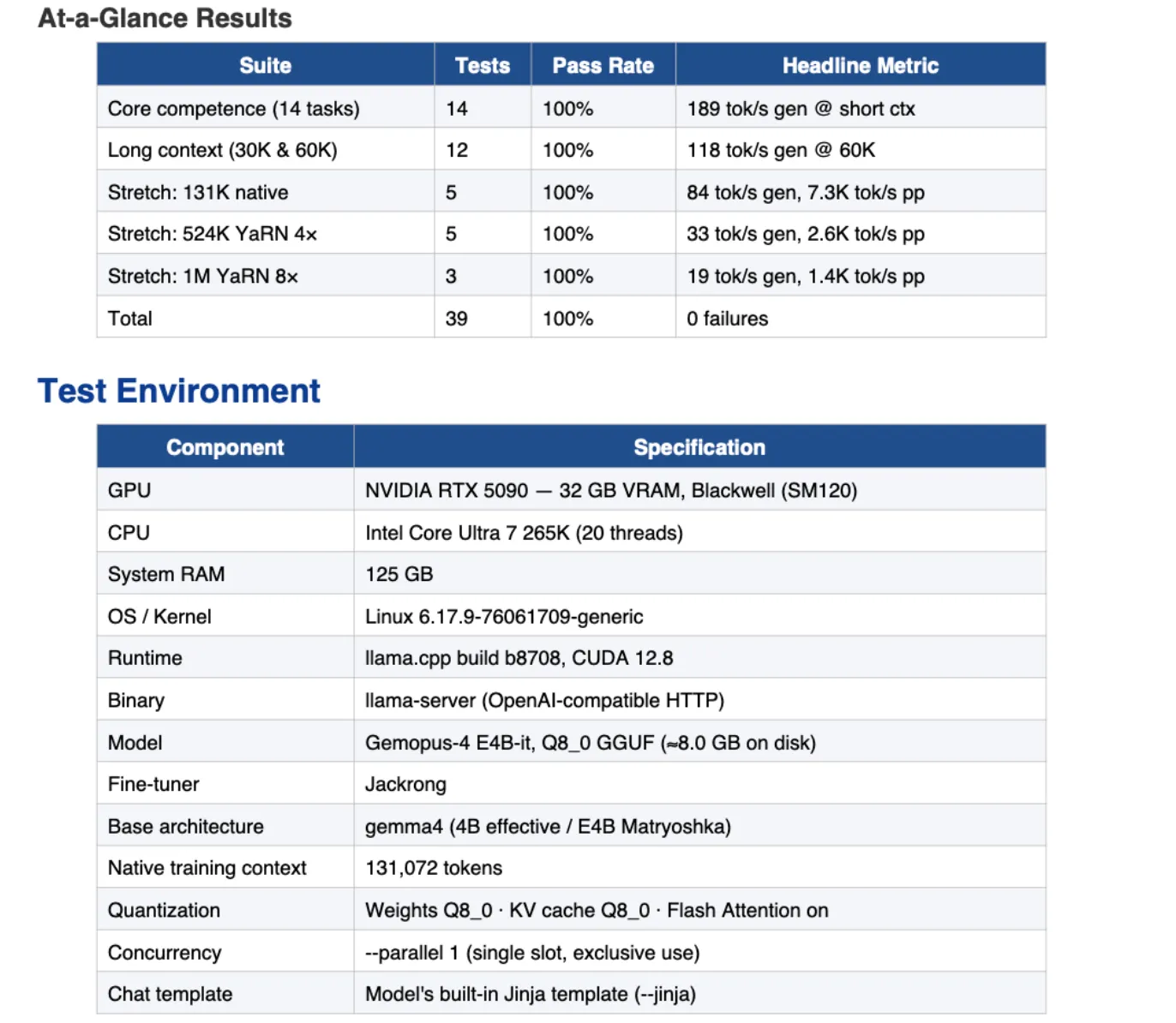Click the 0 failures cell
1176x1023 pixels.
pyautogui.click(x=727, y=319)
